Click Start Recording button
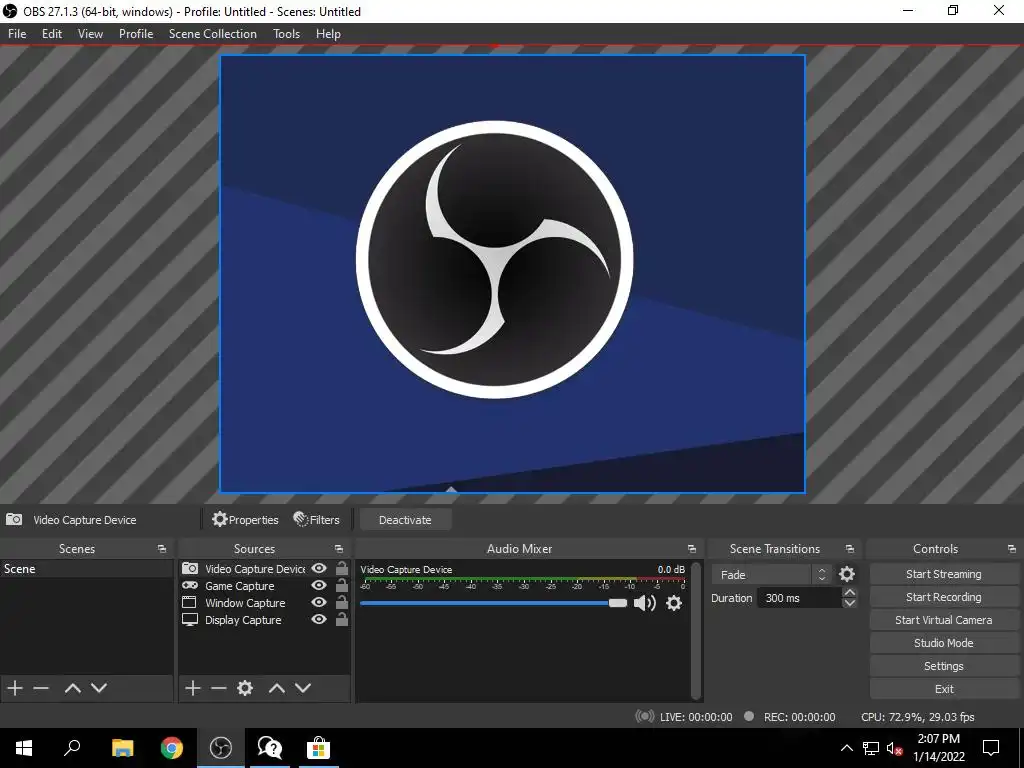 [x=944, y=597]
